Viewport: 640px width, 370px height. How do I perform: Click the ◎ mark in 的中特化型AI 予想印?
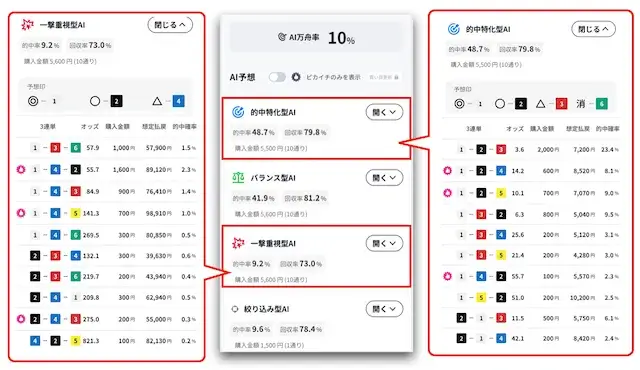pyautogui.click(x=459, y=104)
